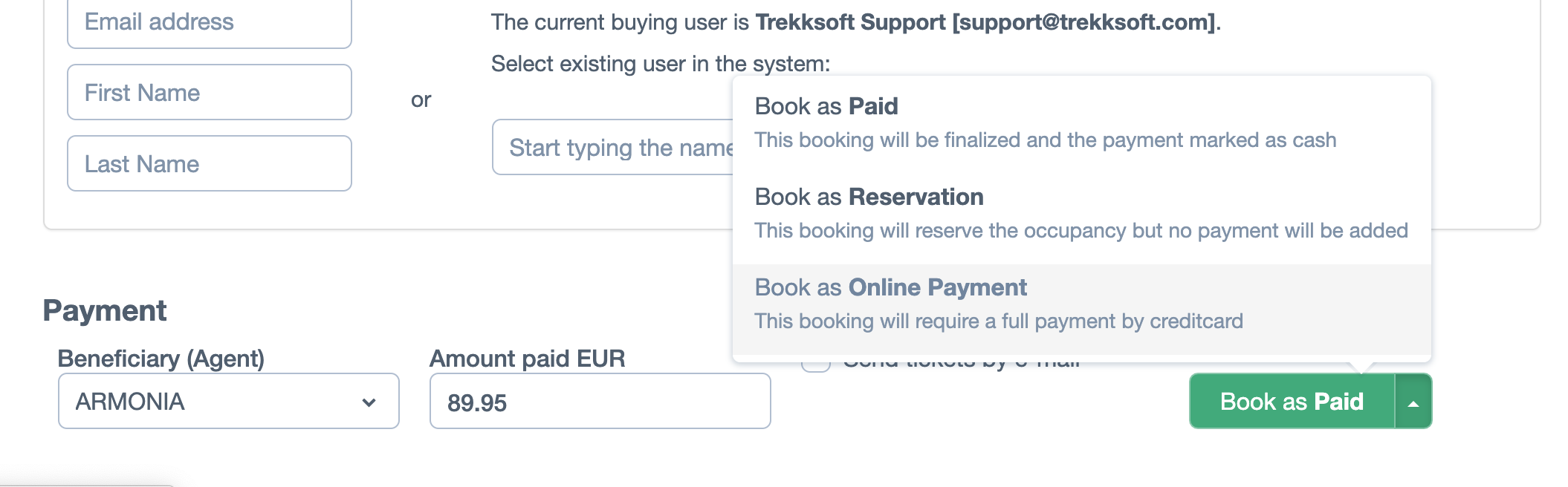This screenshot has width=1568, height=487.
Task: Pick Book as Online Payment option
Action: (1081, 304)
